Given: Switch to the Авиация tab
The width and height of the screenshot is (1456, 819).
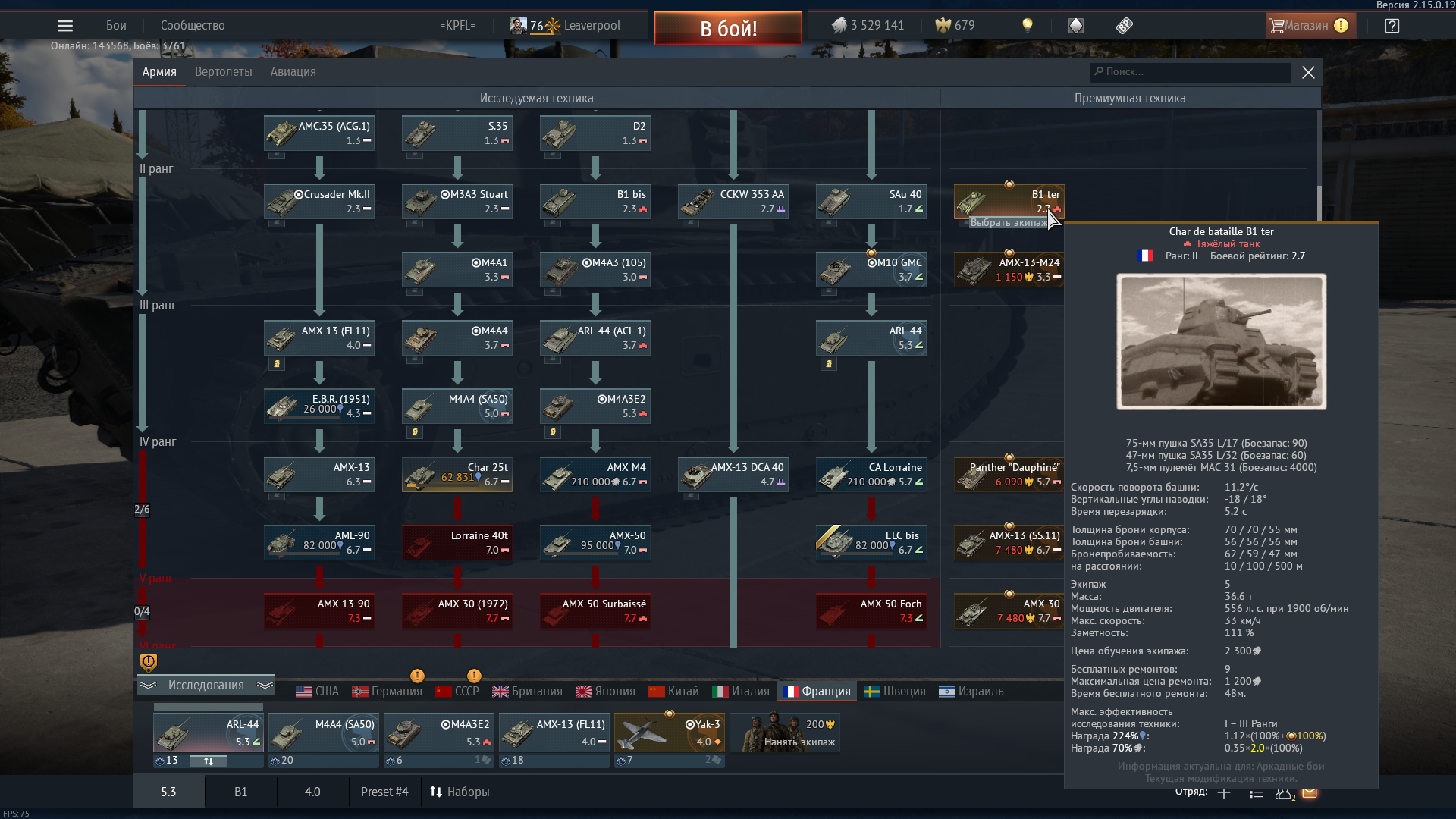Looking at the screenshot, I should (x=293, y=71).
